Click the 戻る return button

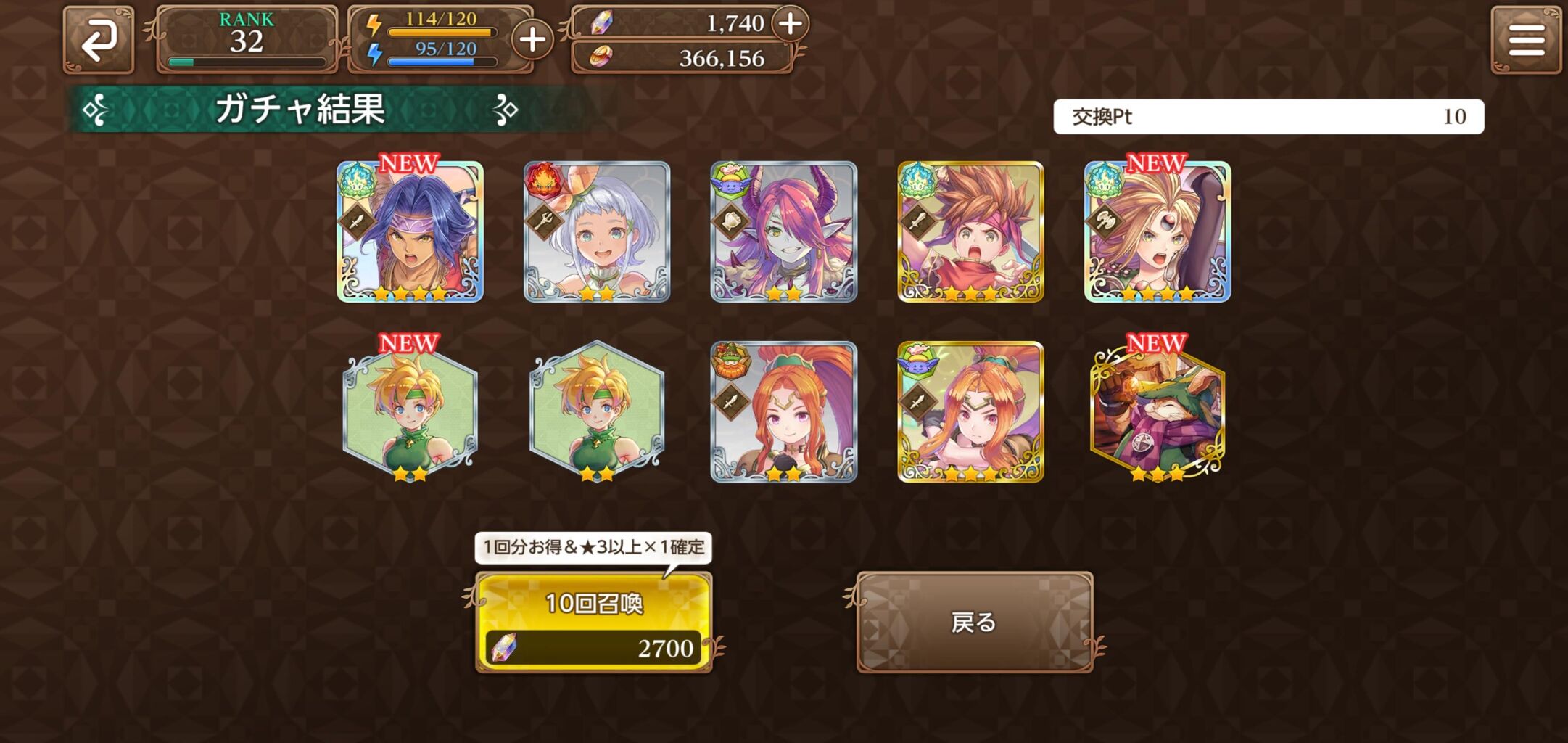975,622
